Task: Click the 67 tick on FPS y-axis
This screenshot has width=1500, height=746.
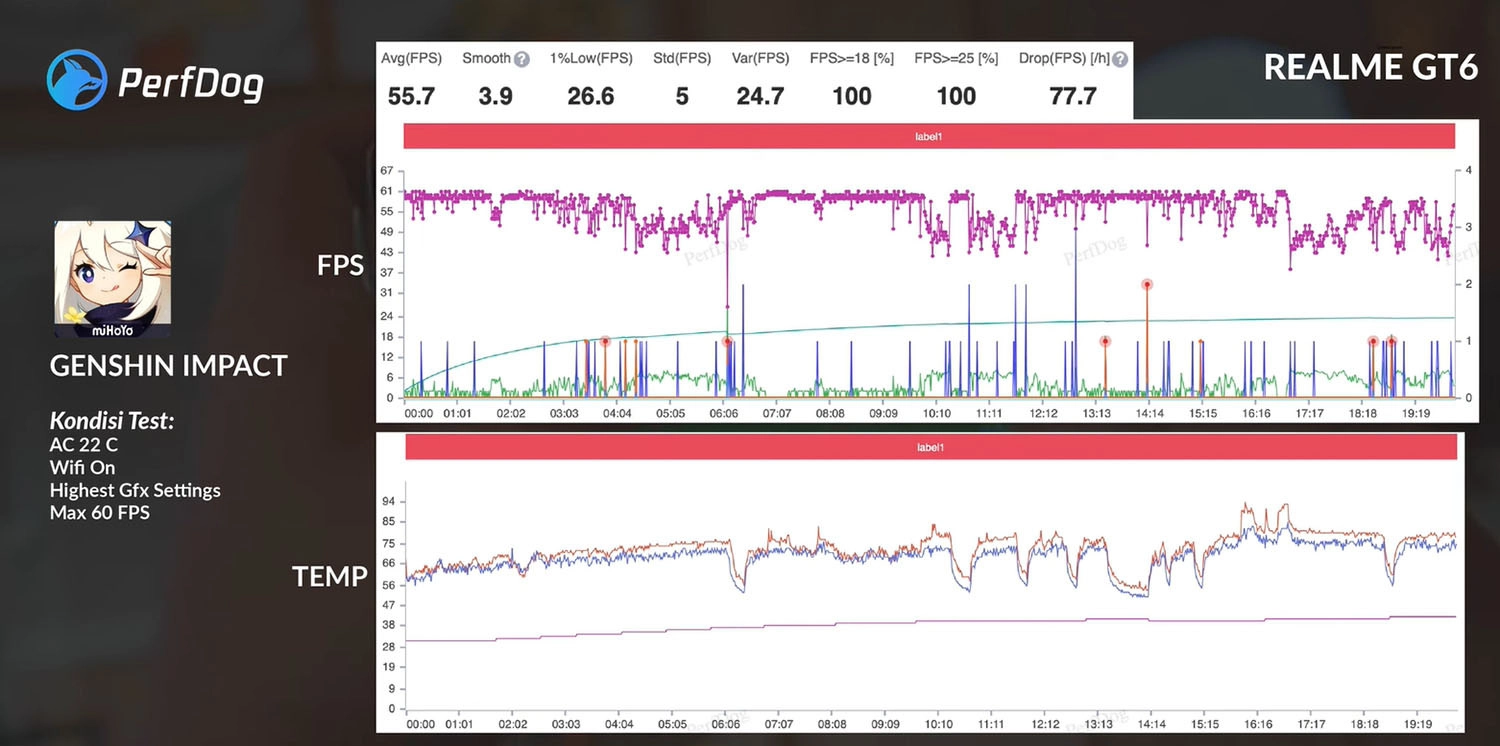Action: point(386,170)
